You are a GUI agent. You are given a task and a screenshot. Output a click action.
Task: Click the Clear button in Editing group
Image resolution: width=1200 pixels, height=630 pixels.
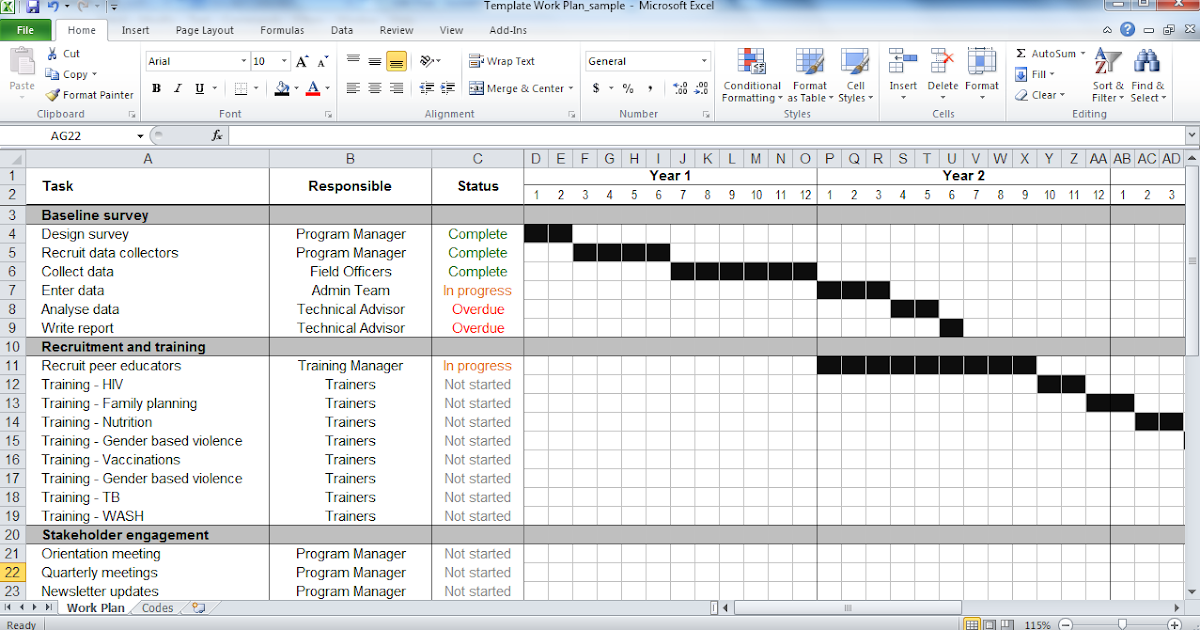1040,95
